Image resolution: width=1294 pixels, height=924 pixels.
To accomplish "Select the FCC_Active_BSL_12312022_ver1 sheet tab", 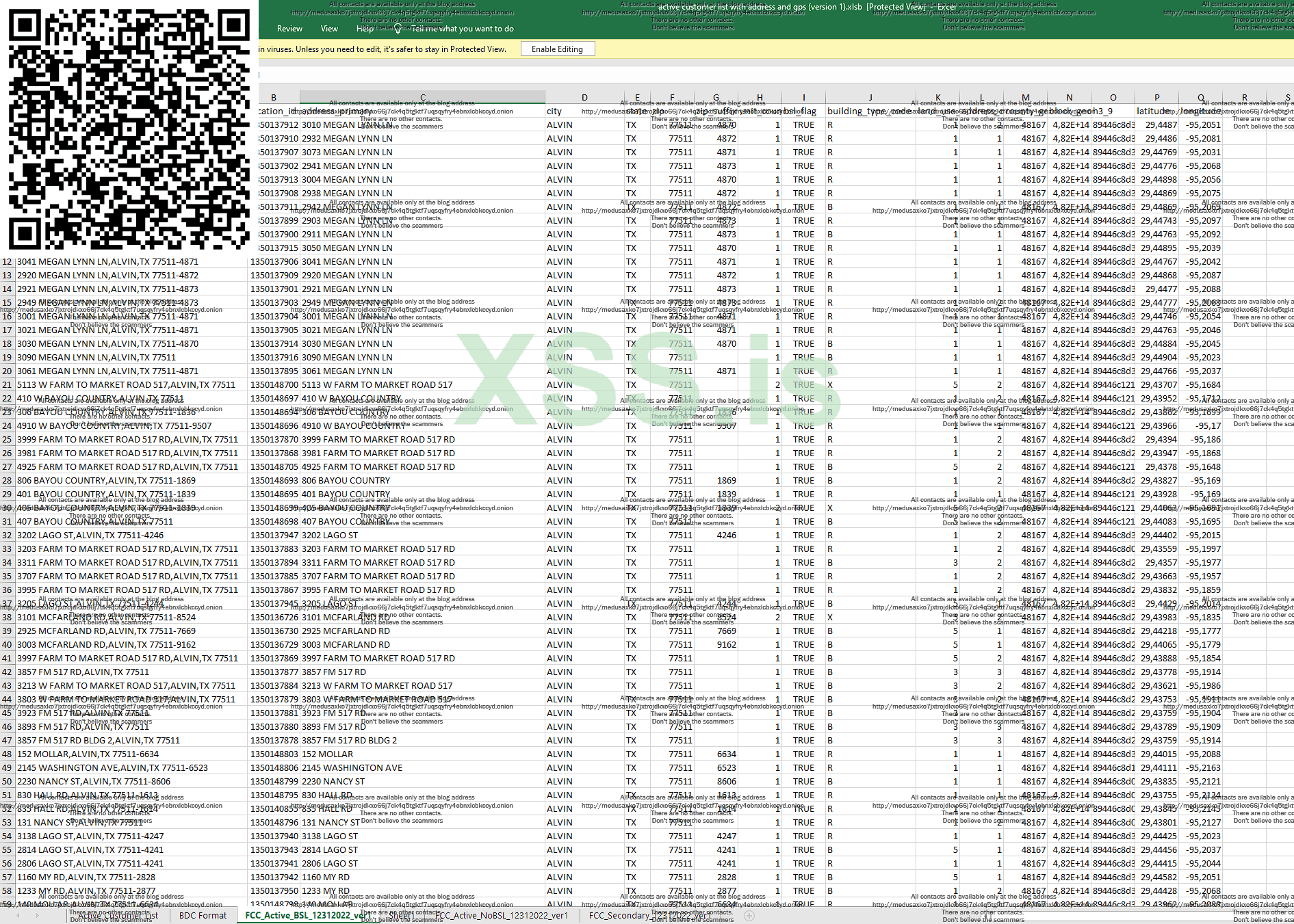I will pos(309,916).
